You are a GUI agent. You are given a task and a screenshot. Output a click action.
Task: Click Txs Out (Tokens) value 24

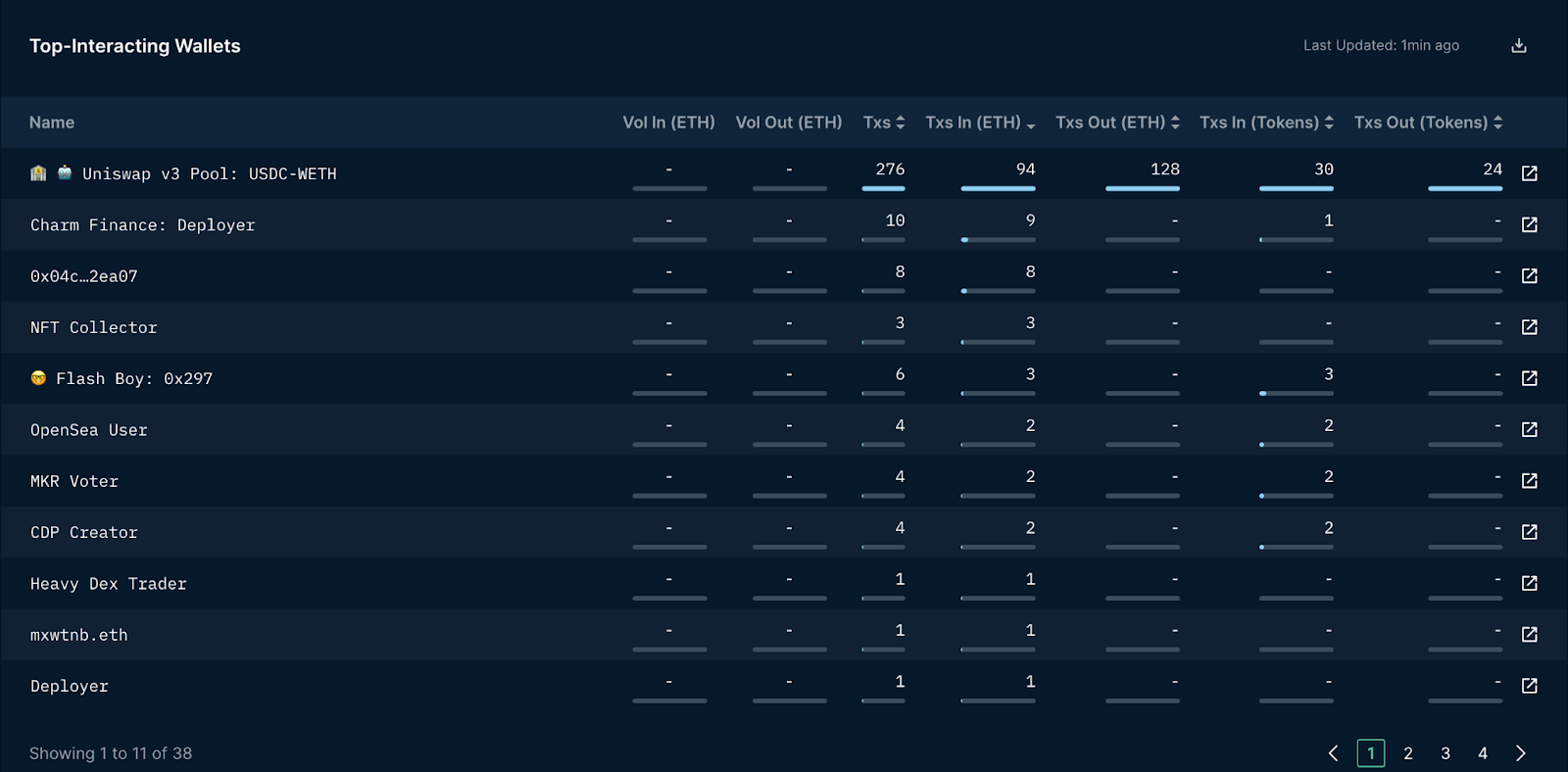[1493, 169]
